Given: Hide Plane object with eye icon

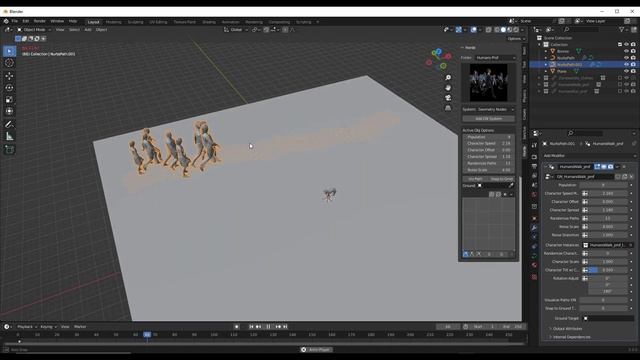Looking at the screenshot, I should [626, 71].
